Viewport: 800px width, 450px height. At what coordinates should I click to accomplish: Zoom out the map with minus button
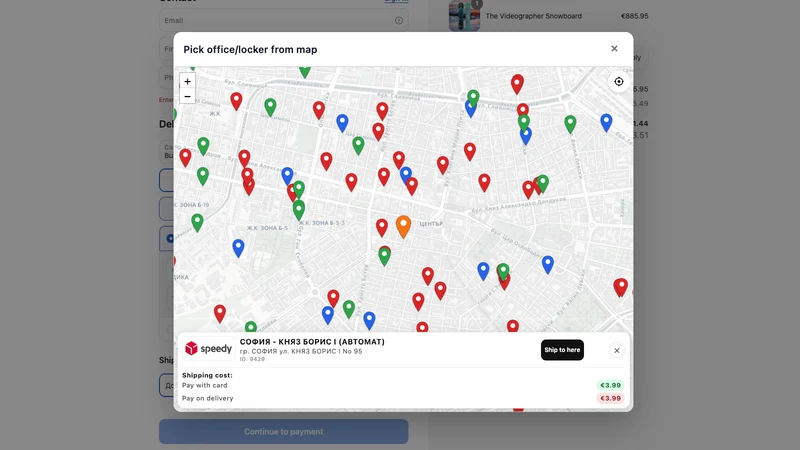pyautogui.click(x=187, y=96)
